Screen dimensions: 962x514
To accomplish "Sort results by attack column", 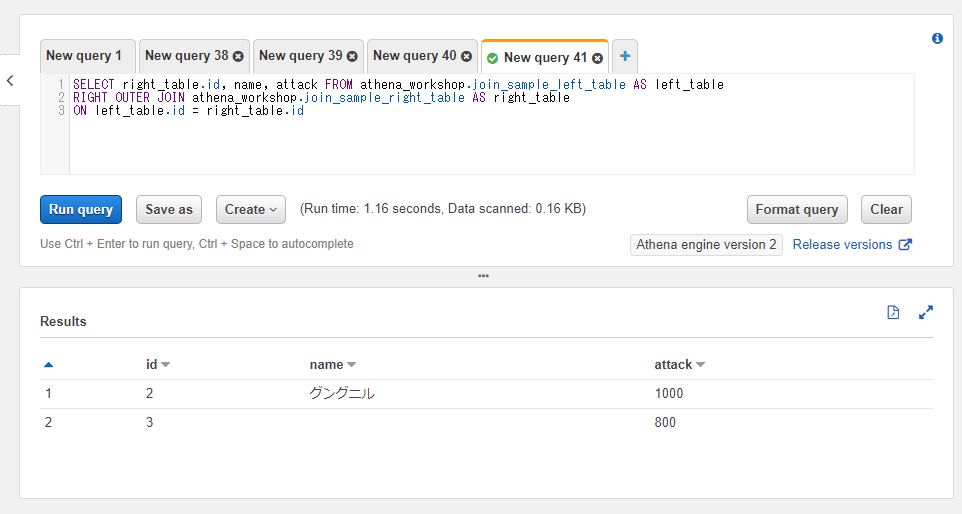I will click(x=679, y=365).
